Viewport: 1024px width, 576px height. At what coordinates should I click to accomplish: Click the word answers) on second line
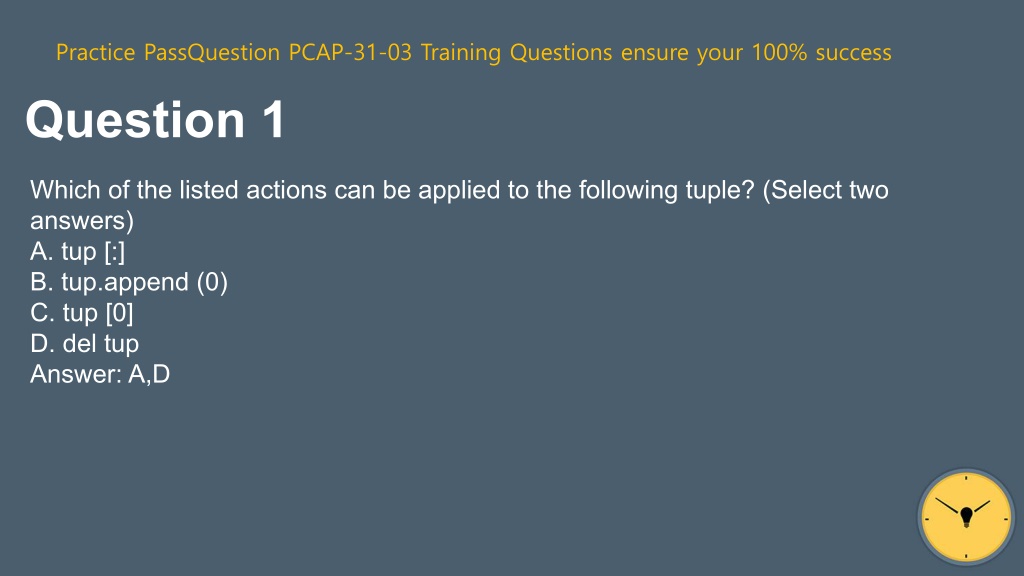(x=82, y=221)
